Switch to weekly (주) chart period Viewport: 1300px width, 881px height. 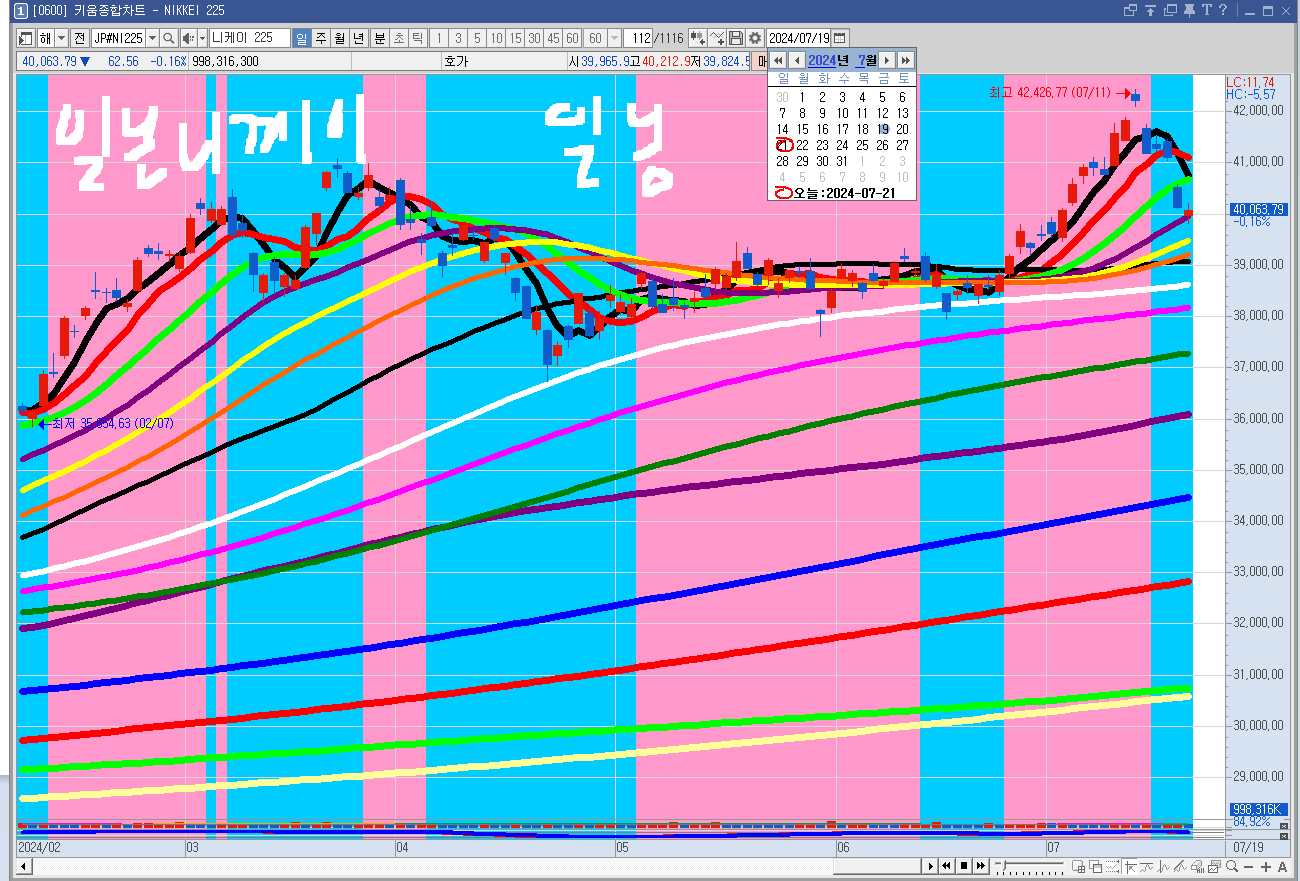[321, 38]
